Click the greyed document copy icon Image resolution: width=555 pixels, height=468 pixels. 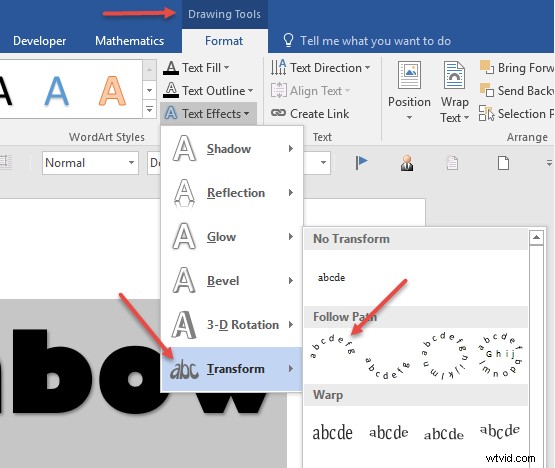click(x=452, y=163)
